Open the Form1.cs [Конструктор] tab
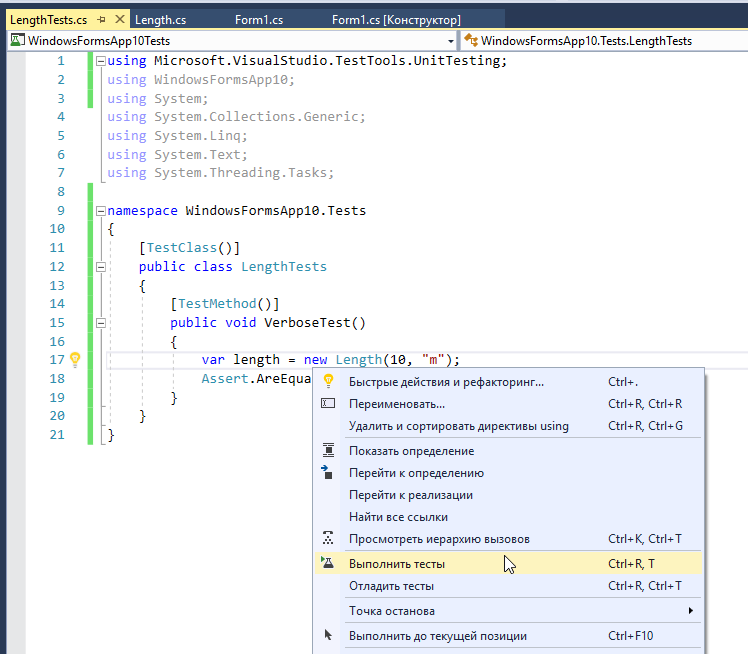Image resolution: width=748 pixels, height=654 pixels. (395, 20)
